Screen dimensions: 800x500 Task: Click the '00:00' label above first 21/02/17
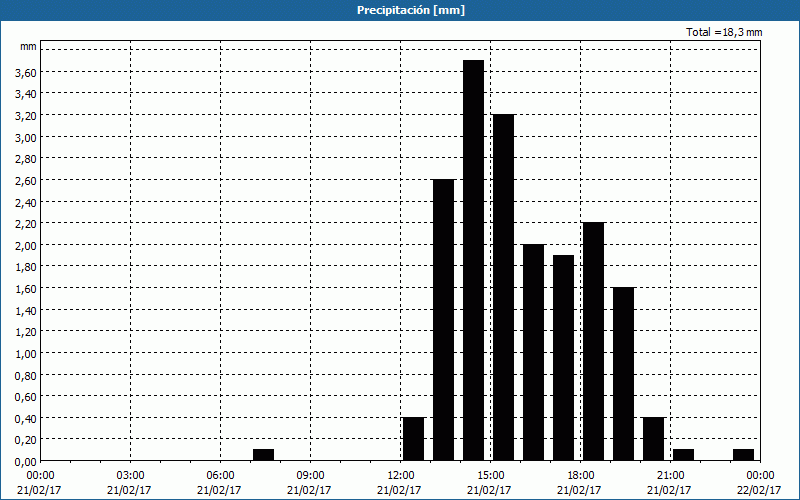40,476
